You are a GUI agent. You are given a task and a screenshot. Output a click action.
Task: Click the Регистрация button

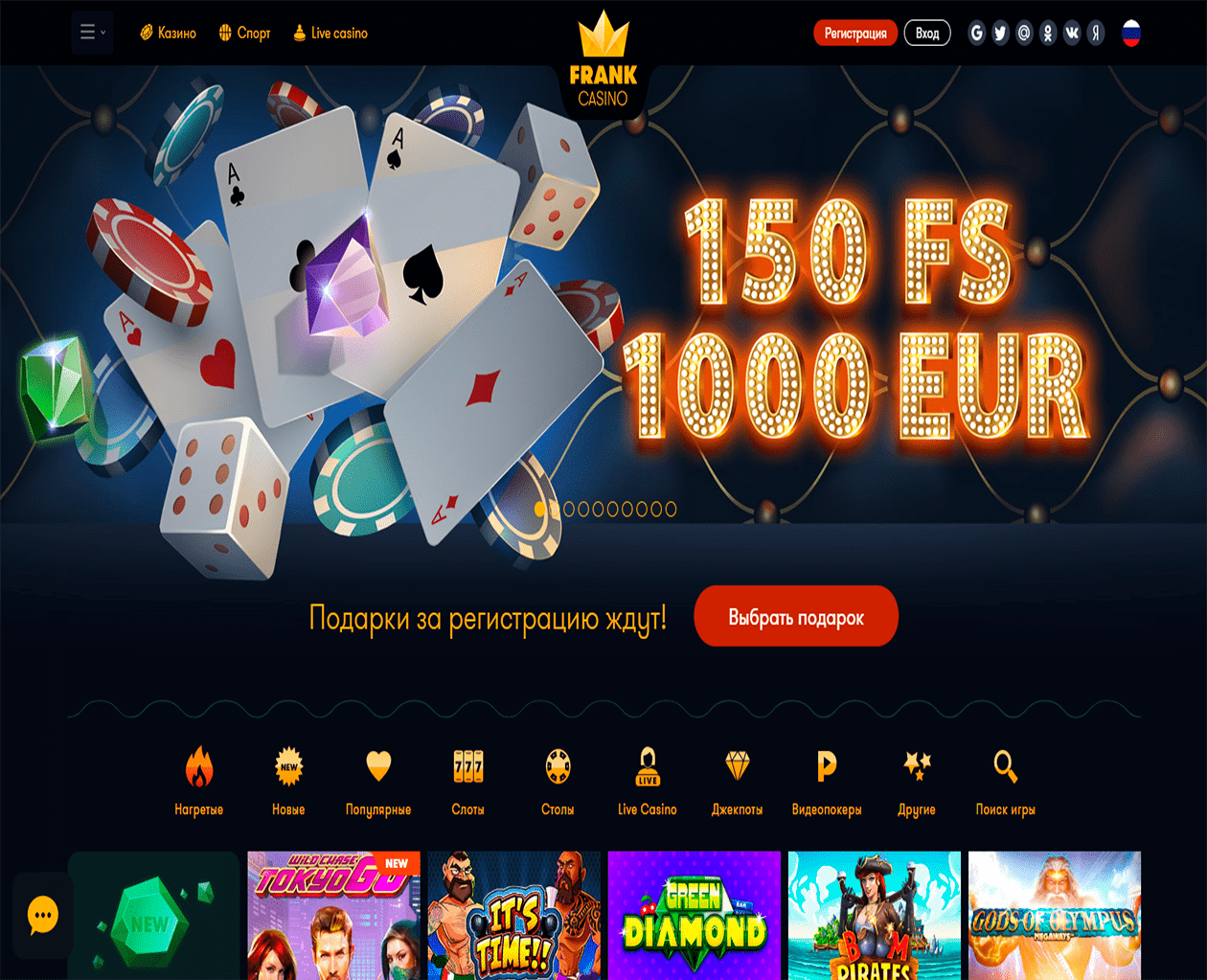point(855,34)
